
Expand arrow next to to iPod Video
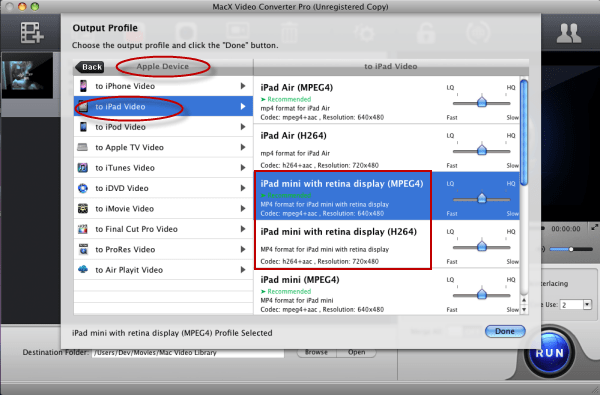243,127
